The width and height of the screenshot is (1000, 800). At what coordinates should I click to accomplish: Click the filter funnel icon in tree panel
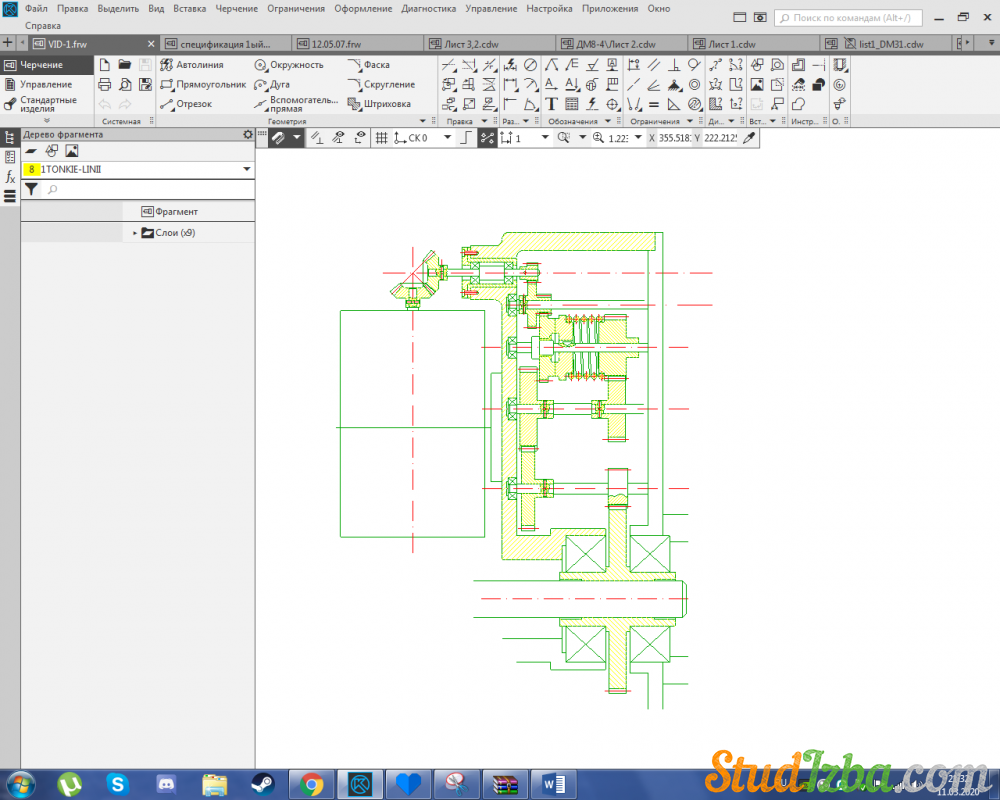pyautogui.click(x=31, y=189)
